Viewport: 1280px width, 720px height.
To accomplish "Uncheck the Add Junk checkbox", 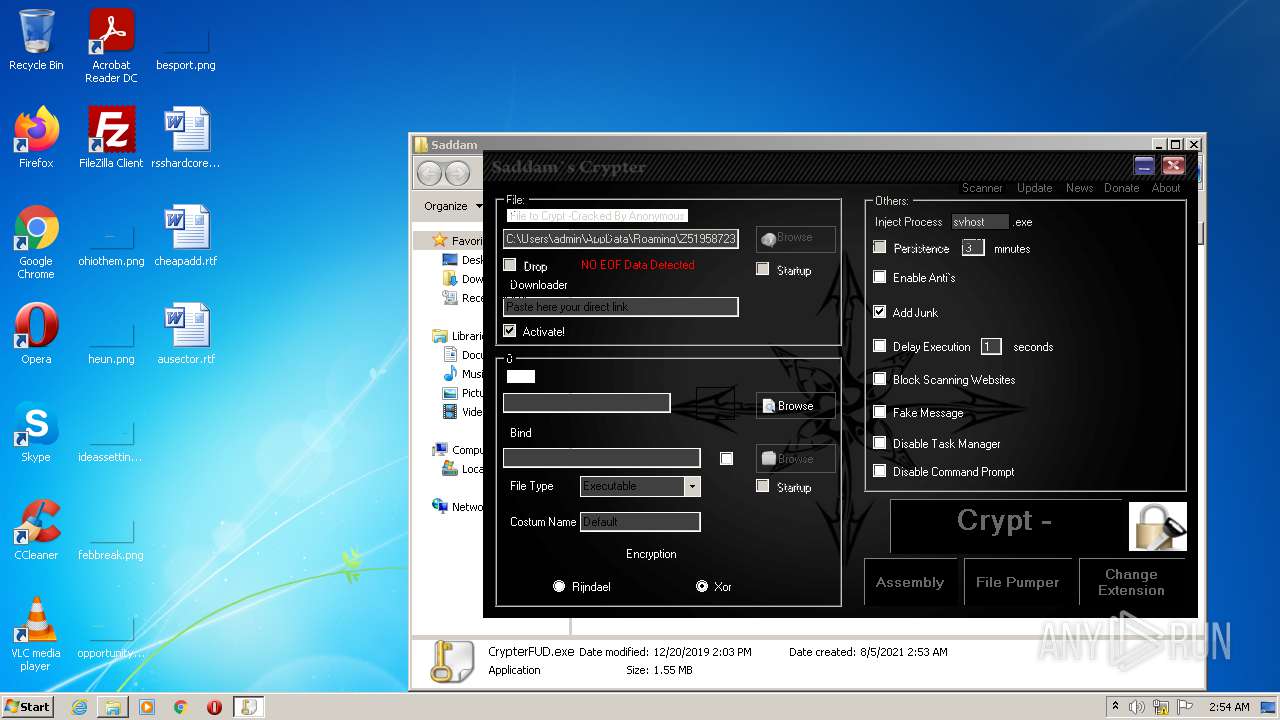I will click(880, 312).
